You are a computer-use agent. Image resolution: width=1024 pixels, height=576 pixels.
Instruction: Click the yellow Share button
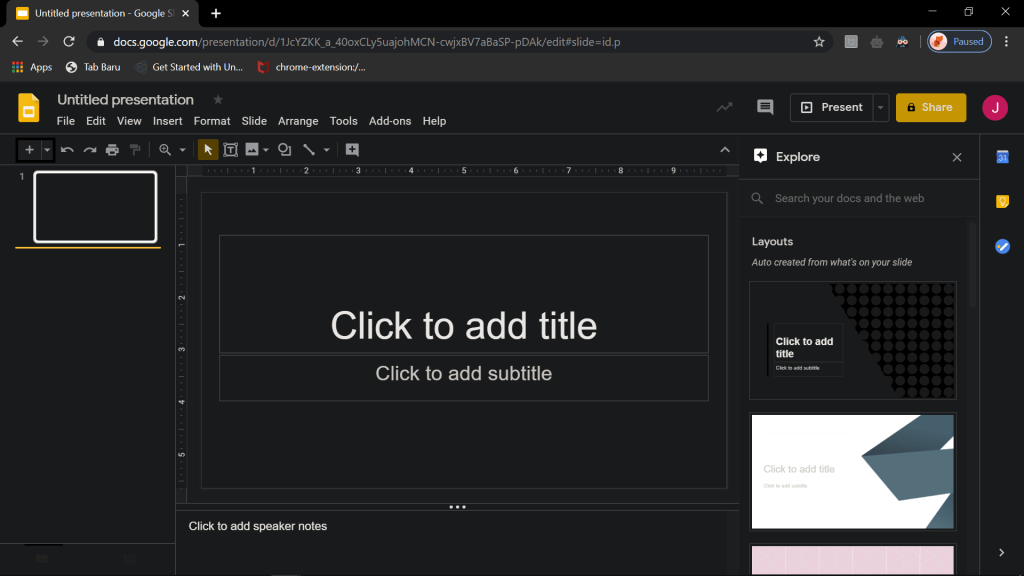tap(930, 107)
